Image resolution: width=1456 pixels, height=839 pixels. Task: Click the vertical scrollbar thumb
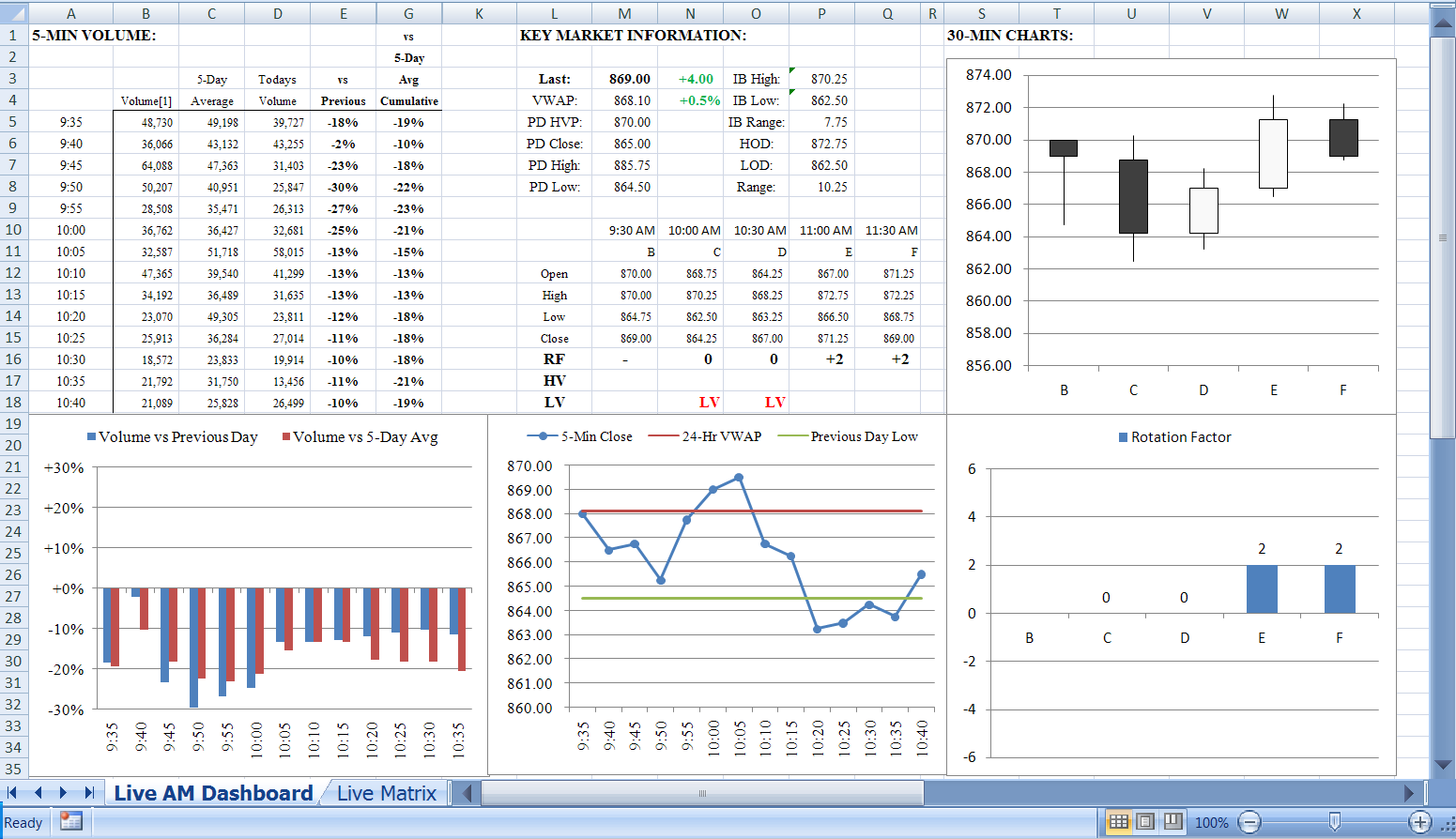pos(1443,237)
